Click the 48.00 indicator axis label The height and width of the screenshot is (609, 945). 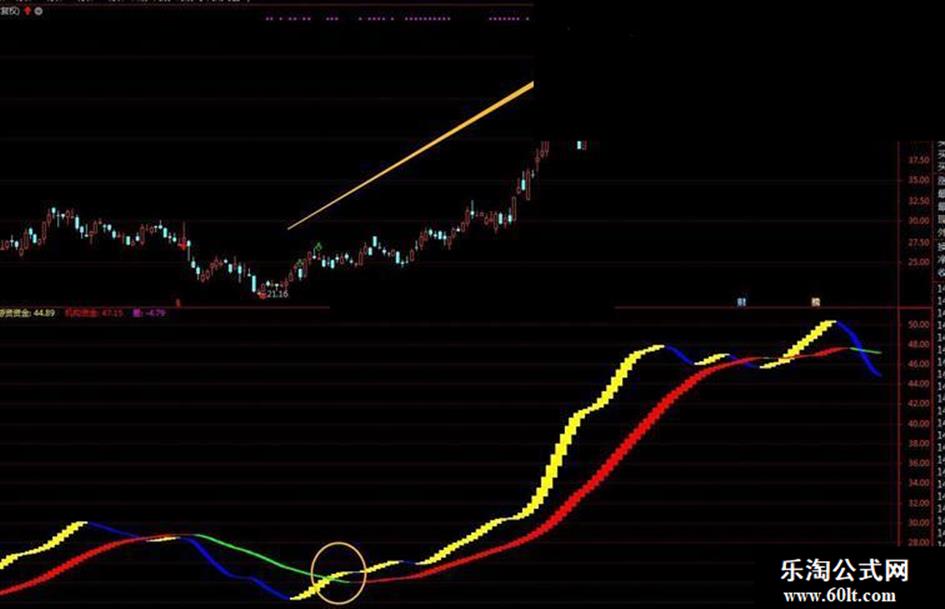pos(918,344)
